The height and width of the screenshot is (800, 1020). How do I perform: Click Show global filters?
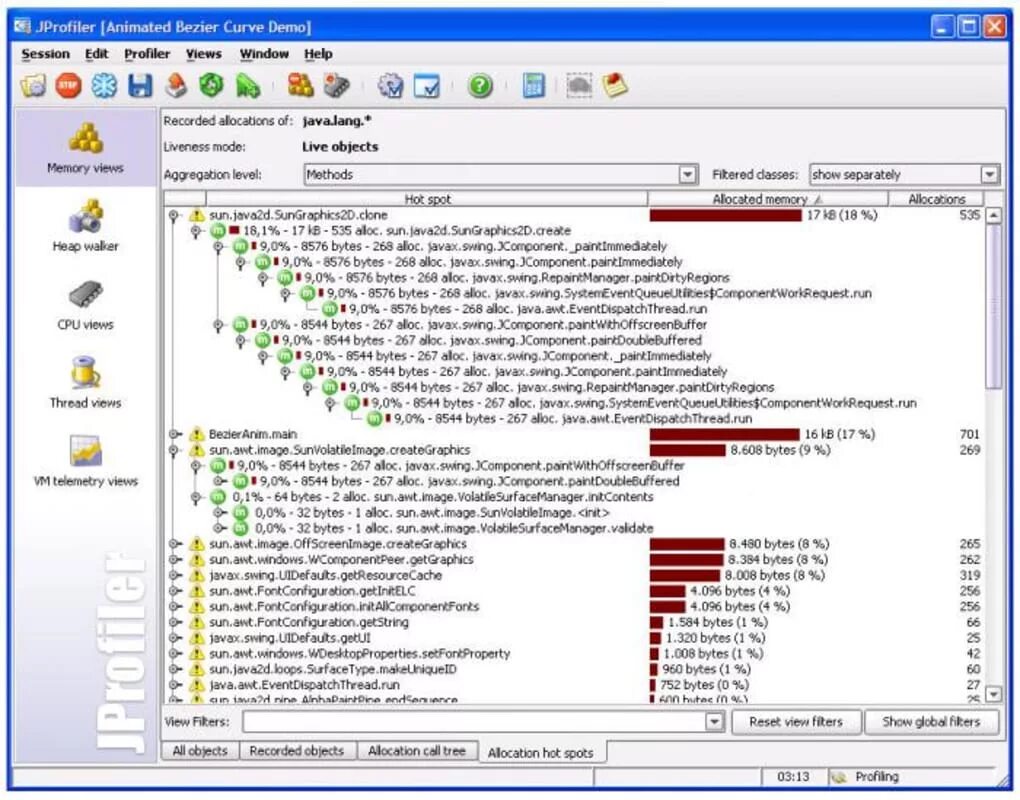[x=932, y=722]
